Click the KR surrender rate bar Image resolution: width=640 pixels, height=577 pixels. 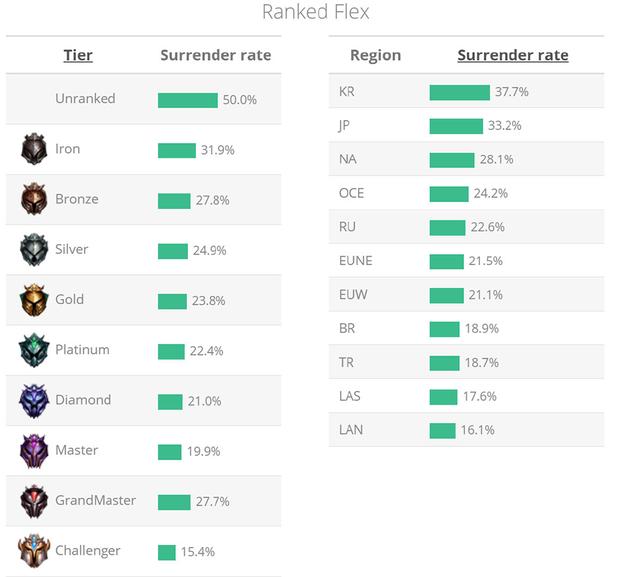[x=460, y=92]
